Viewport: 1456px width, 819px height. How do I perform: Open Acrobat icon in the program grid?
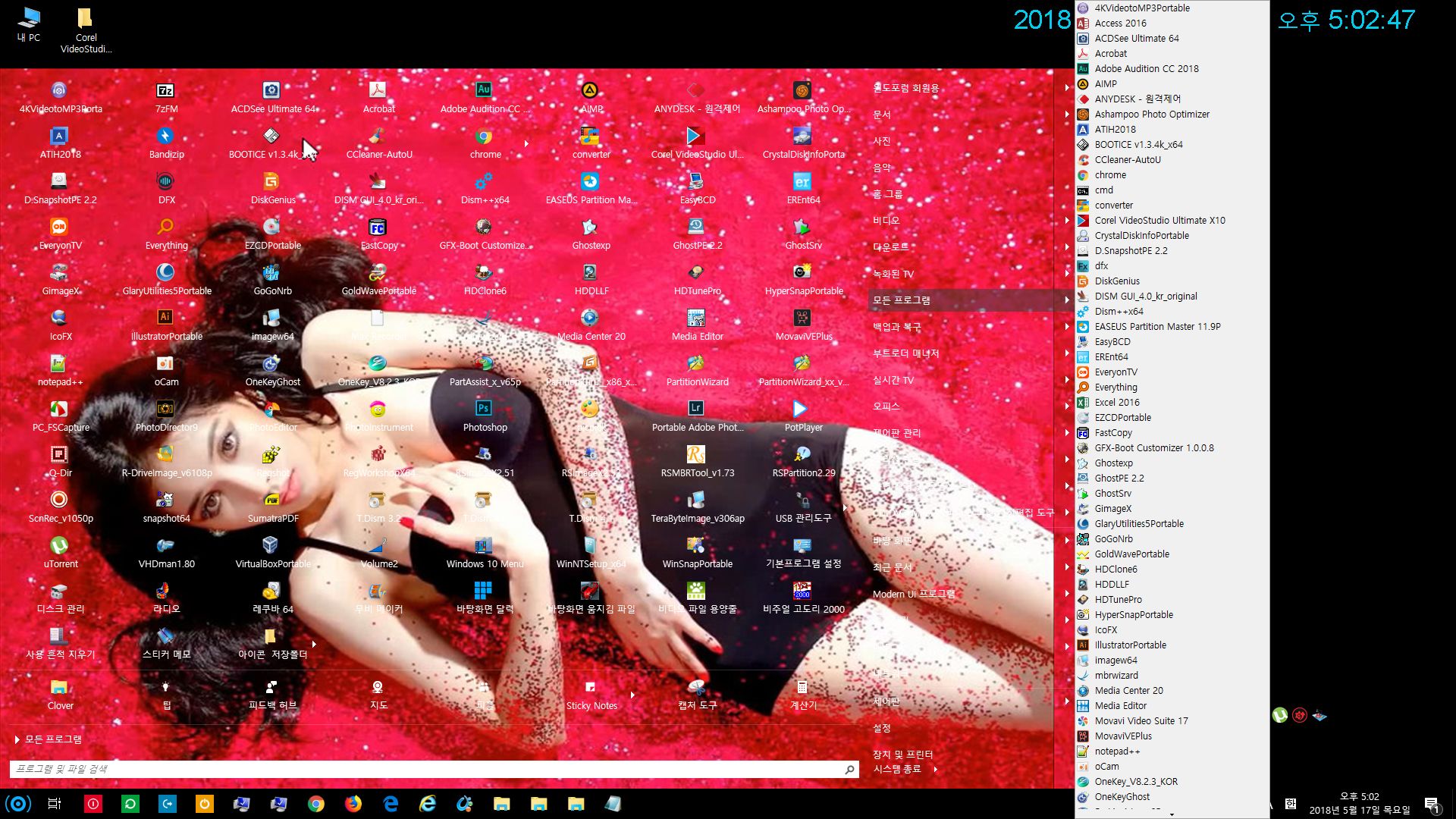coord(378,98)
